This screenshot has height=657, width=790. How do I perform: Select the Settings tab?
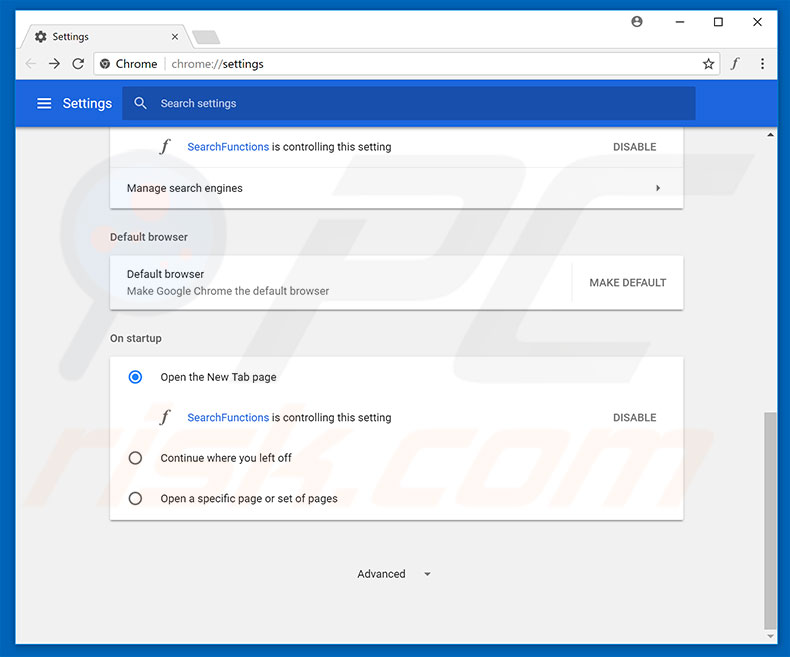tap(106, 37)
